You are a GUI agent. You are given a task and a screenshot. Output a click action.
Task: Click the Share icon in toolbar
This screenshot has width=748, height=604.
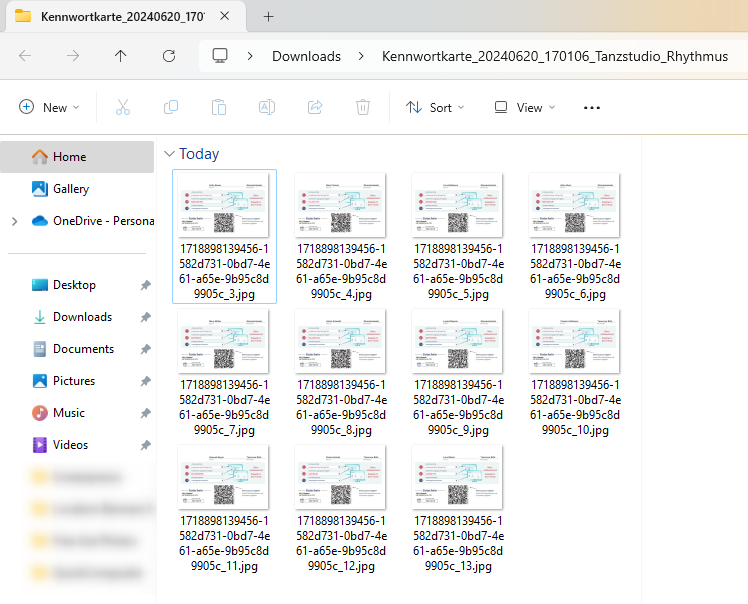coord(315,107)
